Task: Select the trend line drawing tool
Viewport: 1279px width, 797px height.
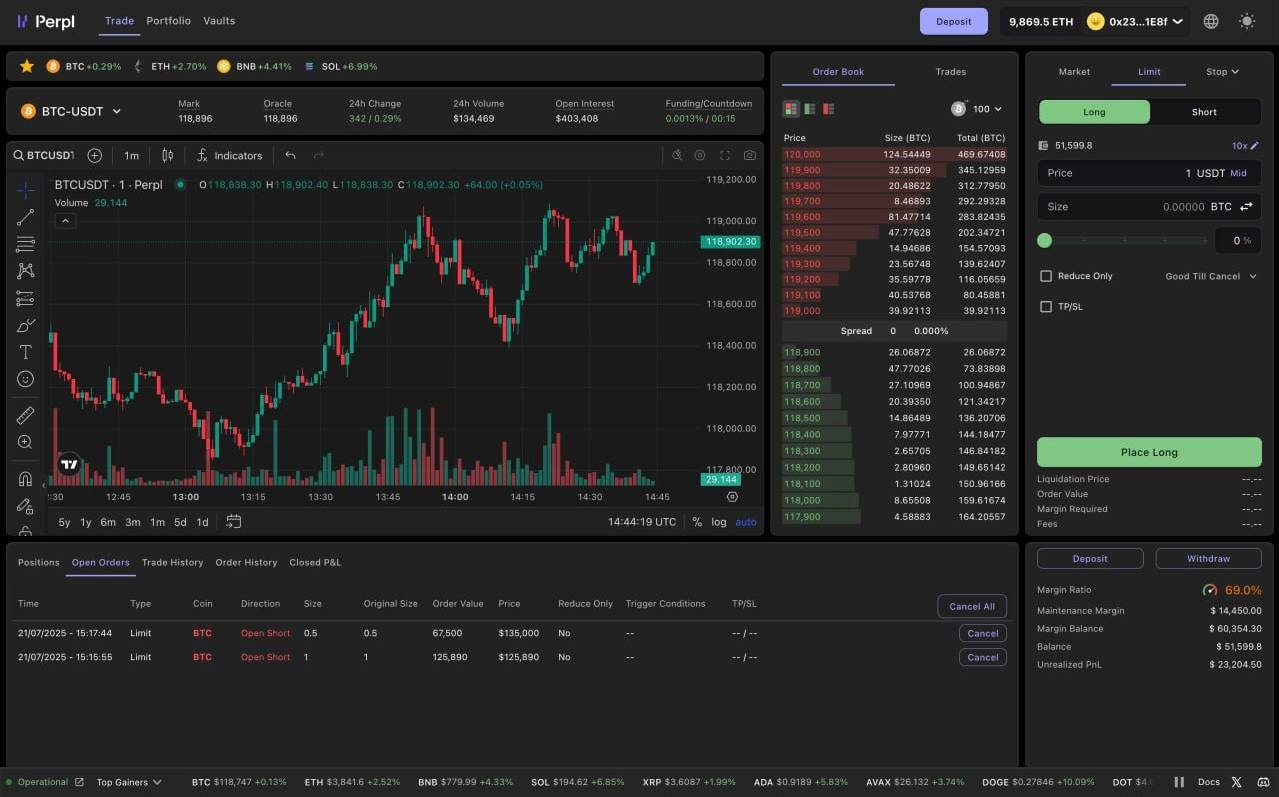Action: pyautogui.click(x=25, y=217)
